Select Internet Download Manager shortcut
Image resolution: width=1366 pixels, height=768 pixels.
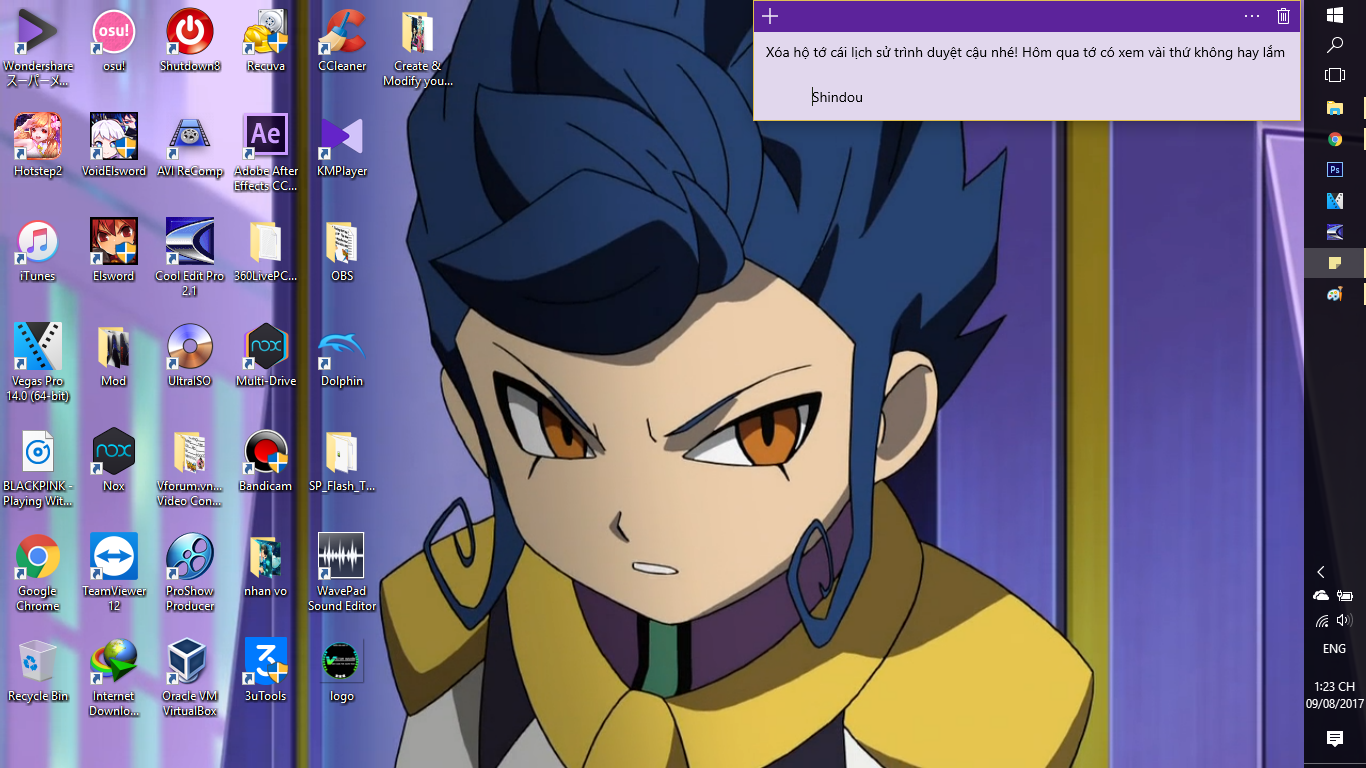pos(114,678)
